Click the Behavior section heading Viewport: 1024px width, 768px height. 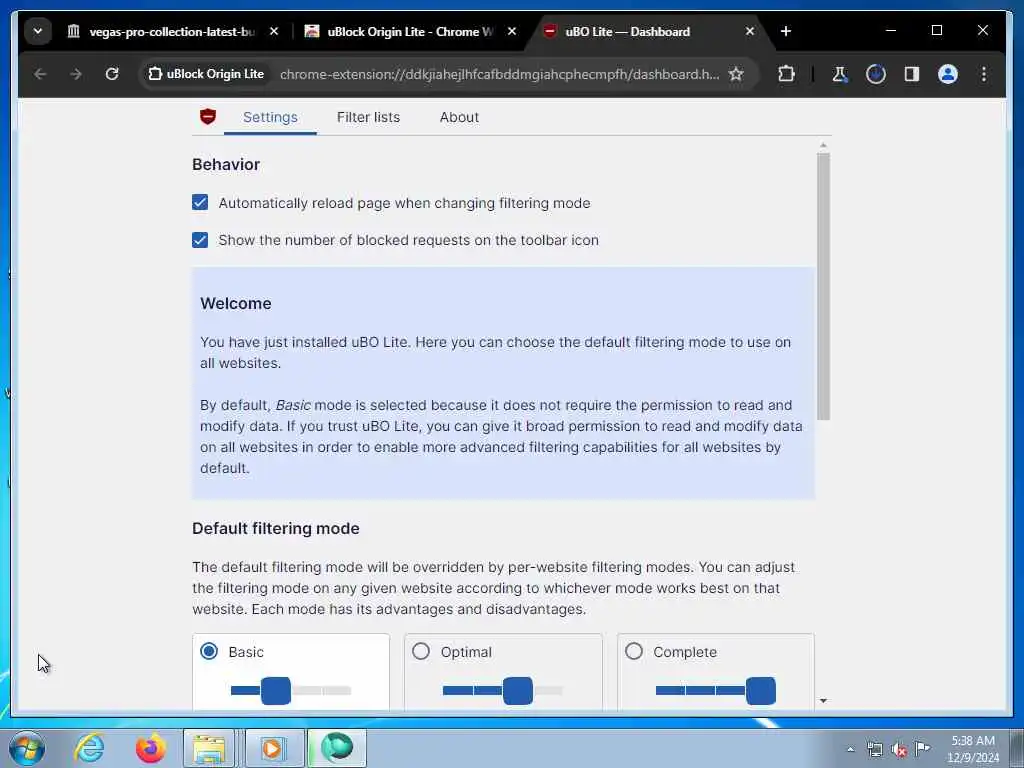coord(226,165)
